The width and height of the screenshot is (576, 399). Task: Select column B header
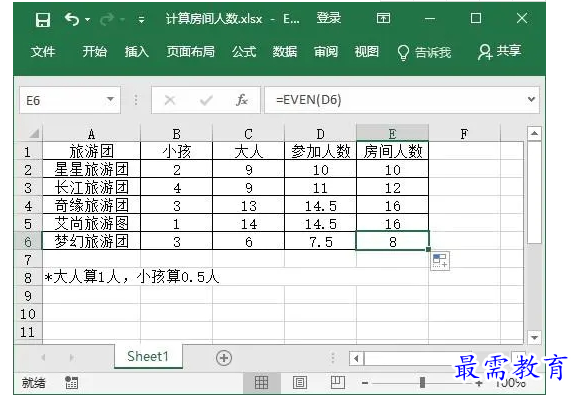176,134
